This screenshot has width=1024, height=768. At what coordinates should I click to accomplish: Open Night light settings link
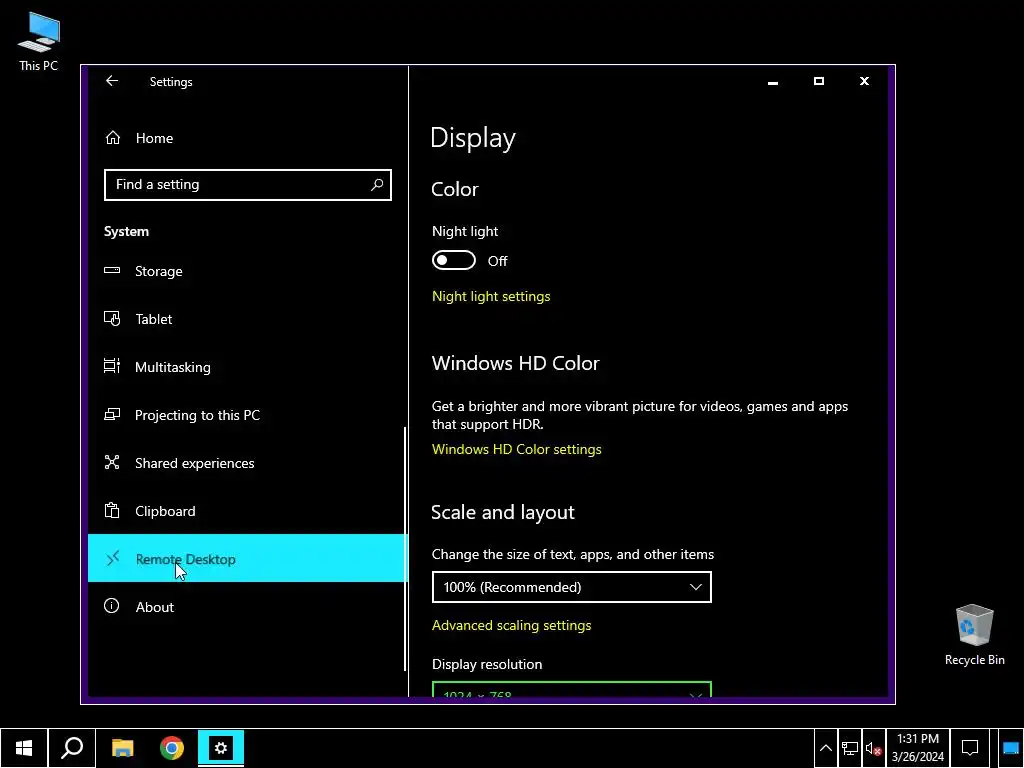coord(491,296)
